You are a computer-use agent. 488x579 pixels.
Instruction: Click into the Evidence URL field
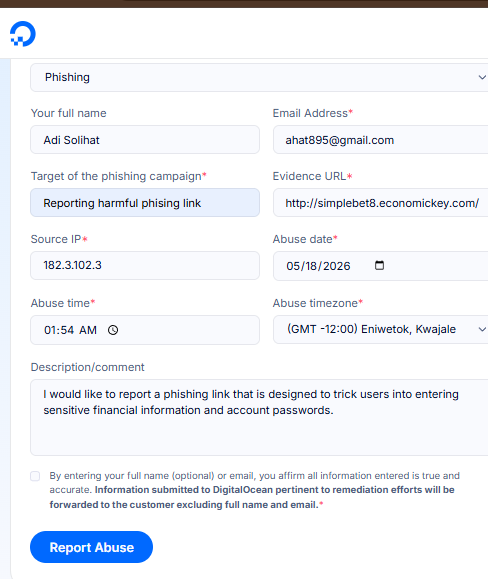point(381,203)
